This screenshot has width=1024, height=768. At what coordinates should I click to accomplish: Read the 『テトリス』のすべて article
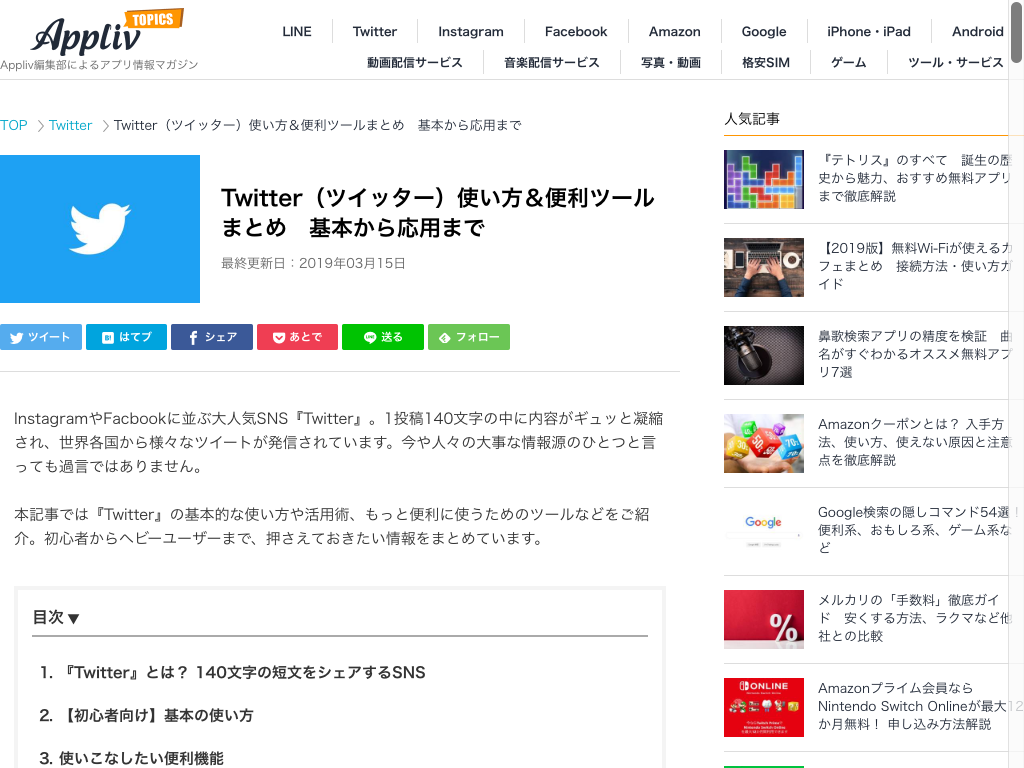914,178
